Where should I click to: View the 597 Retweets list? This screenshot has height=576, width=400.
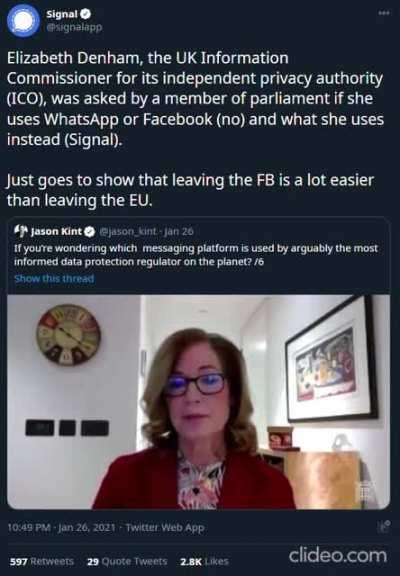tap(42, 562)
